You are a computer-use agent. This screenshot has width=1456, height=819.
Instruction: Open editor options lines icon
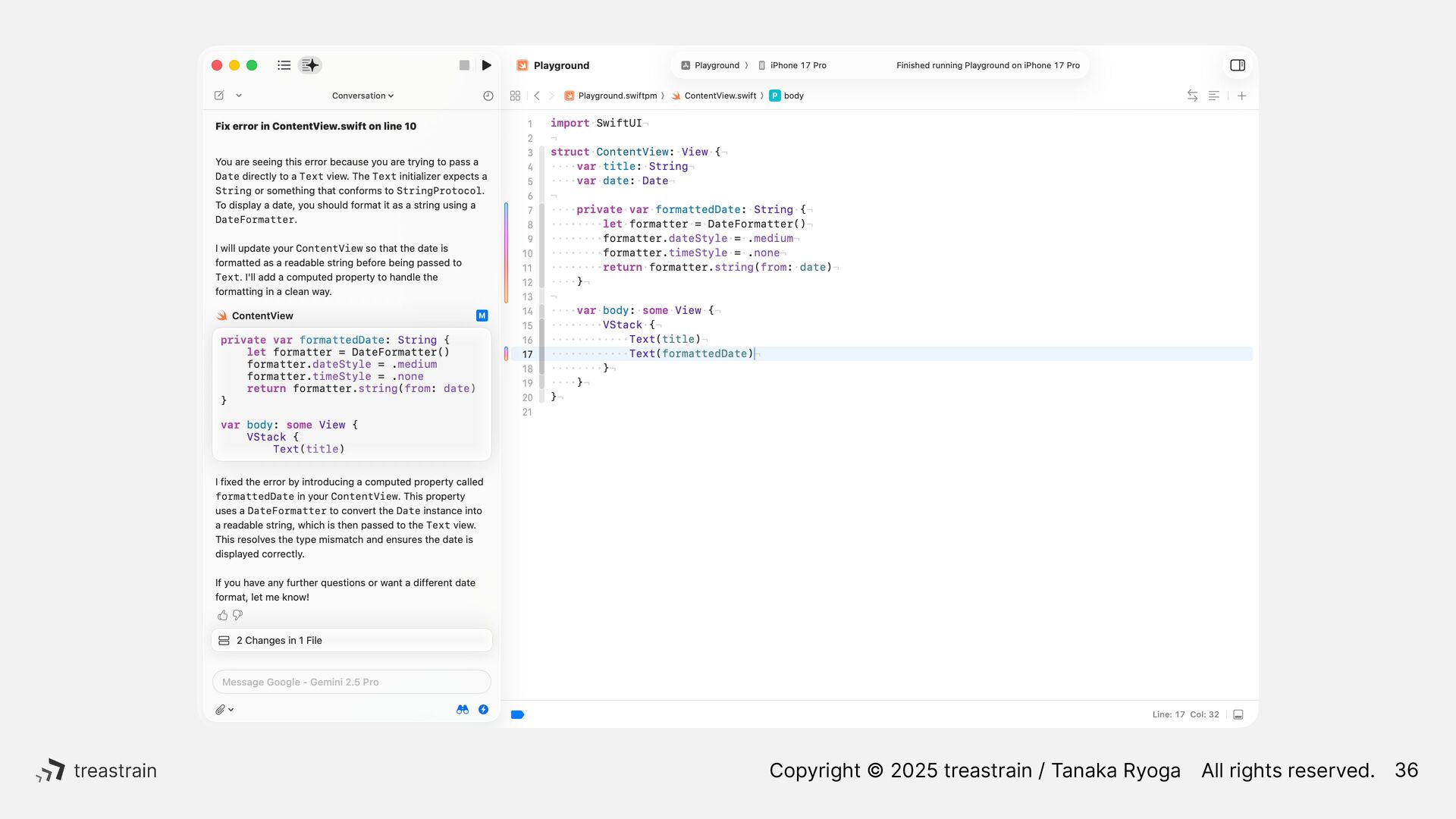pyautogui.click(x=1214, y=96)
